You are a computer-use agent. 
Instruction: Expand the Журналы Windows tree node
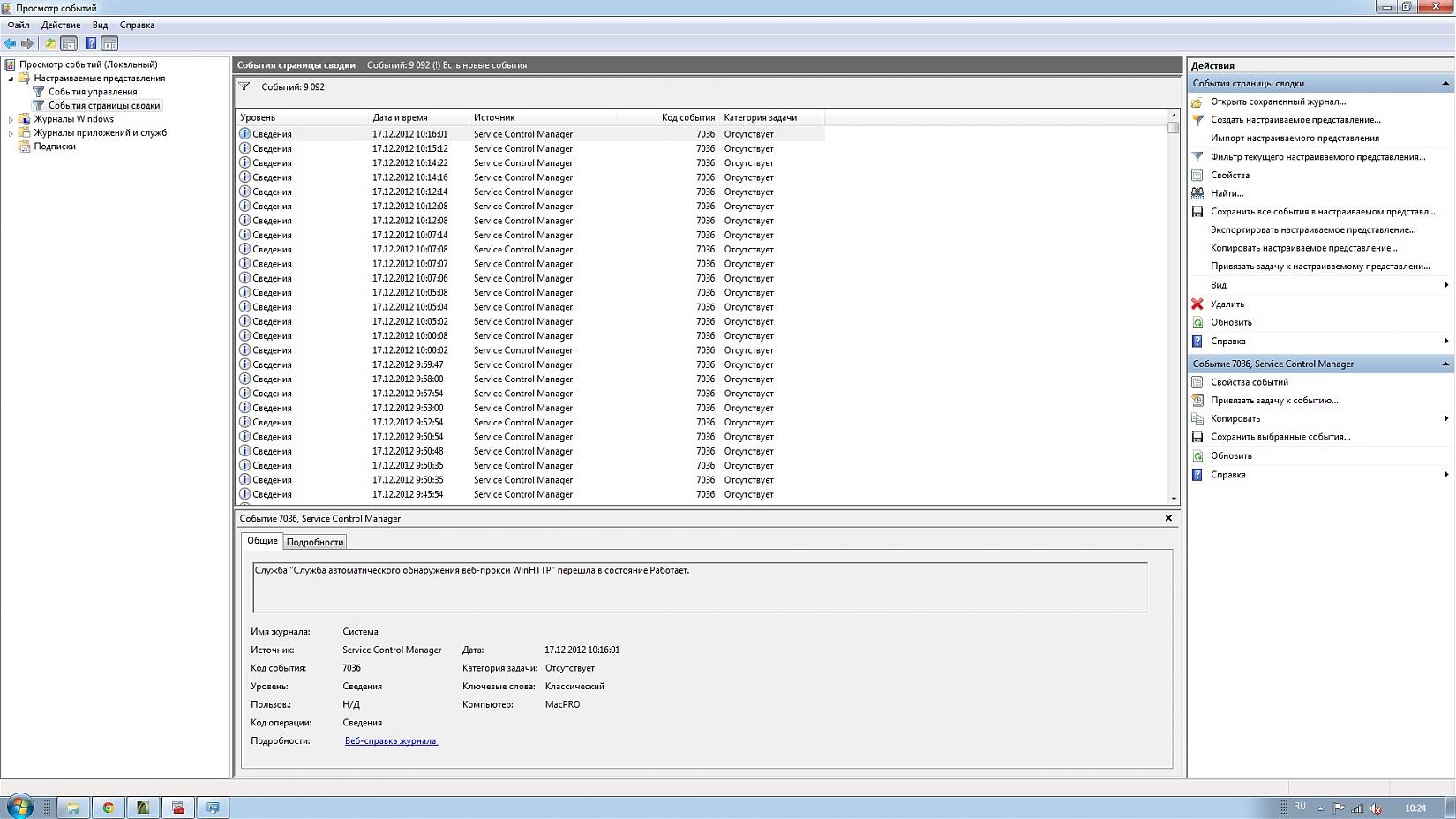coord(11,119)
